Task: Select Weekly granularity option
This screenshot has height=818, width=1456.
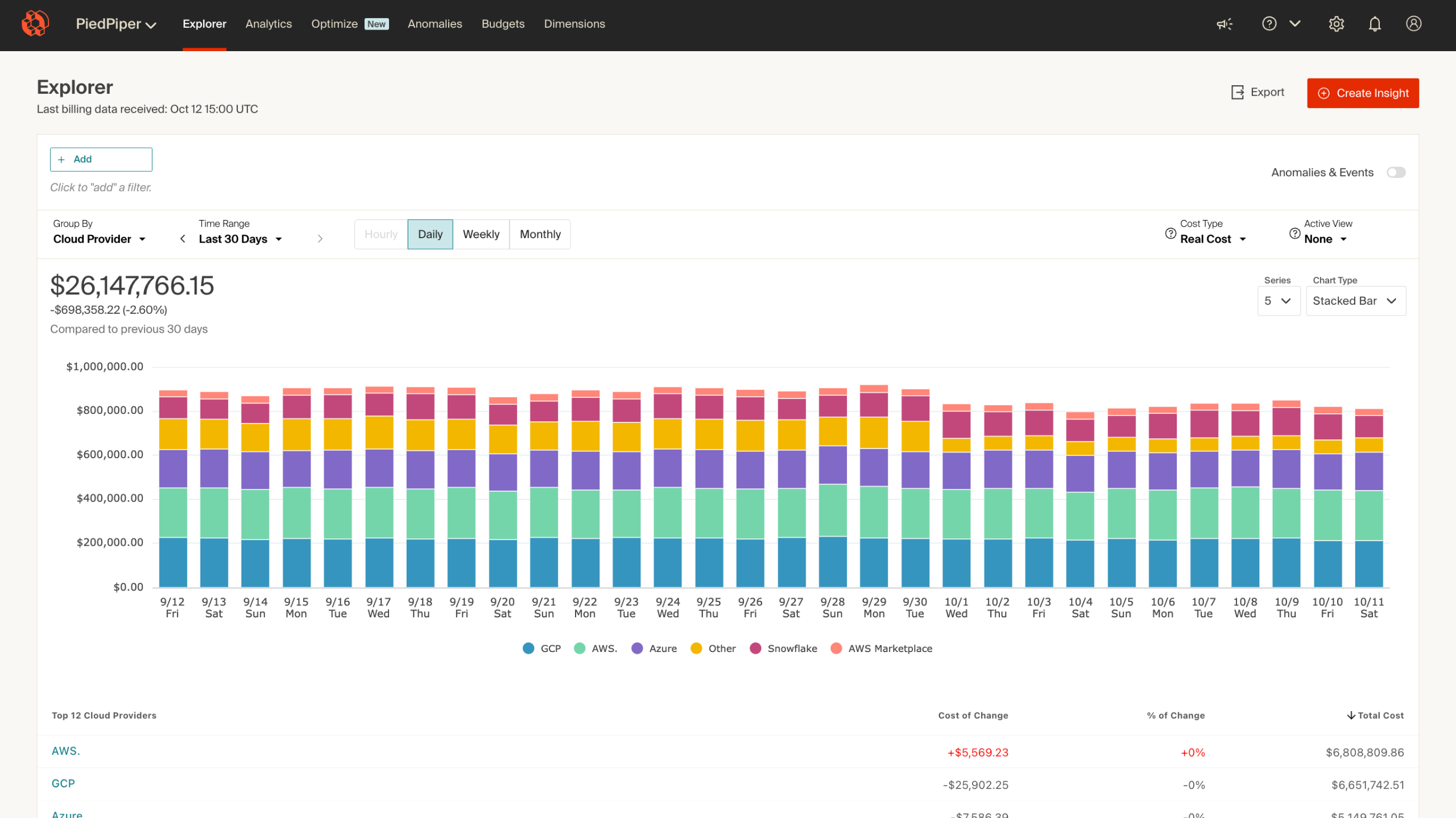Action: (x=481, y=234)
